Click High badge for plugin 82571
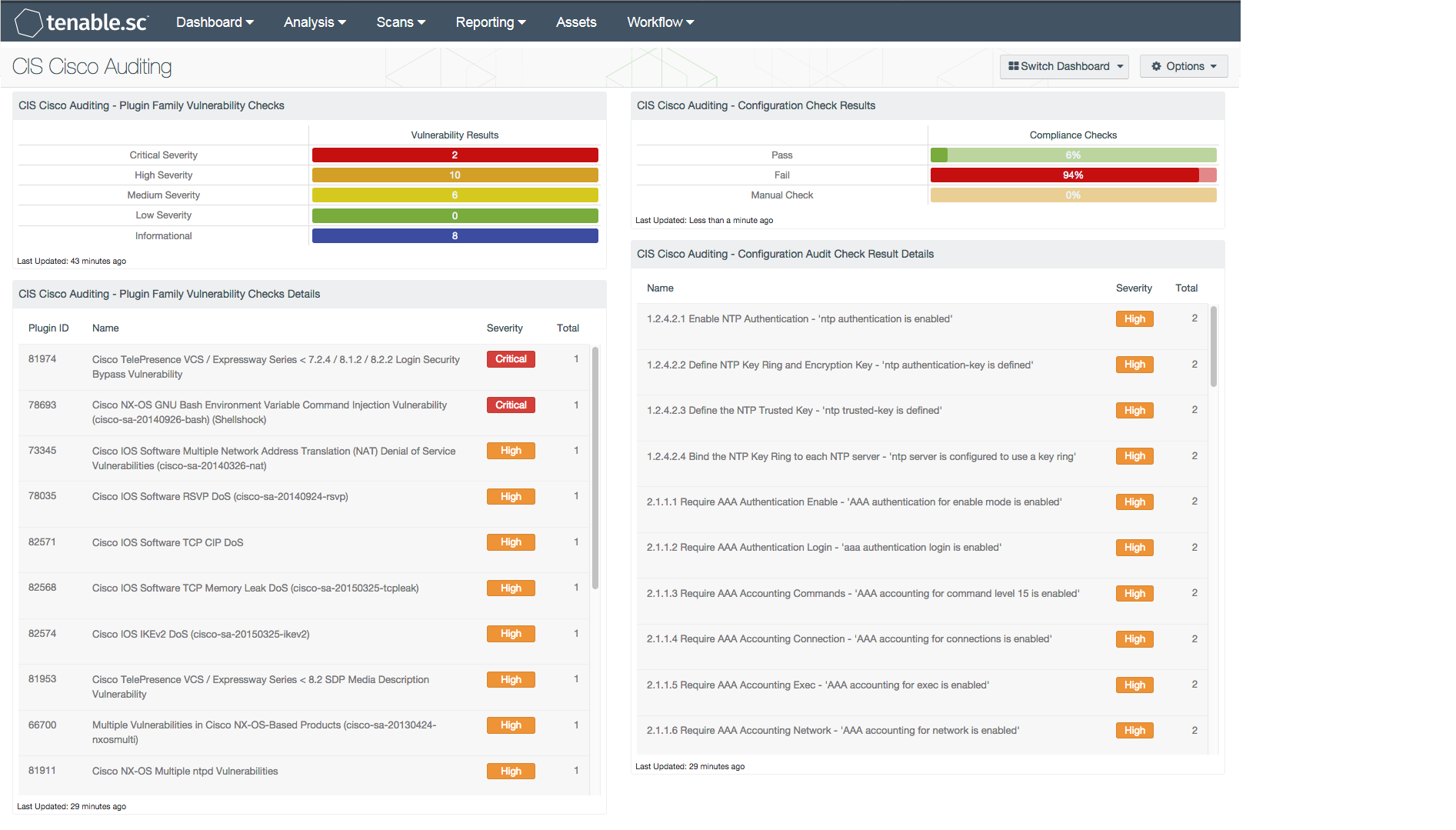 511,542
